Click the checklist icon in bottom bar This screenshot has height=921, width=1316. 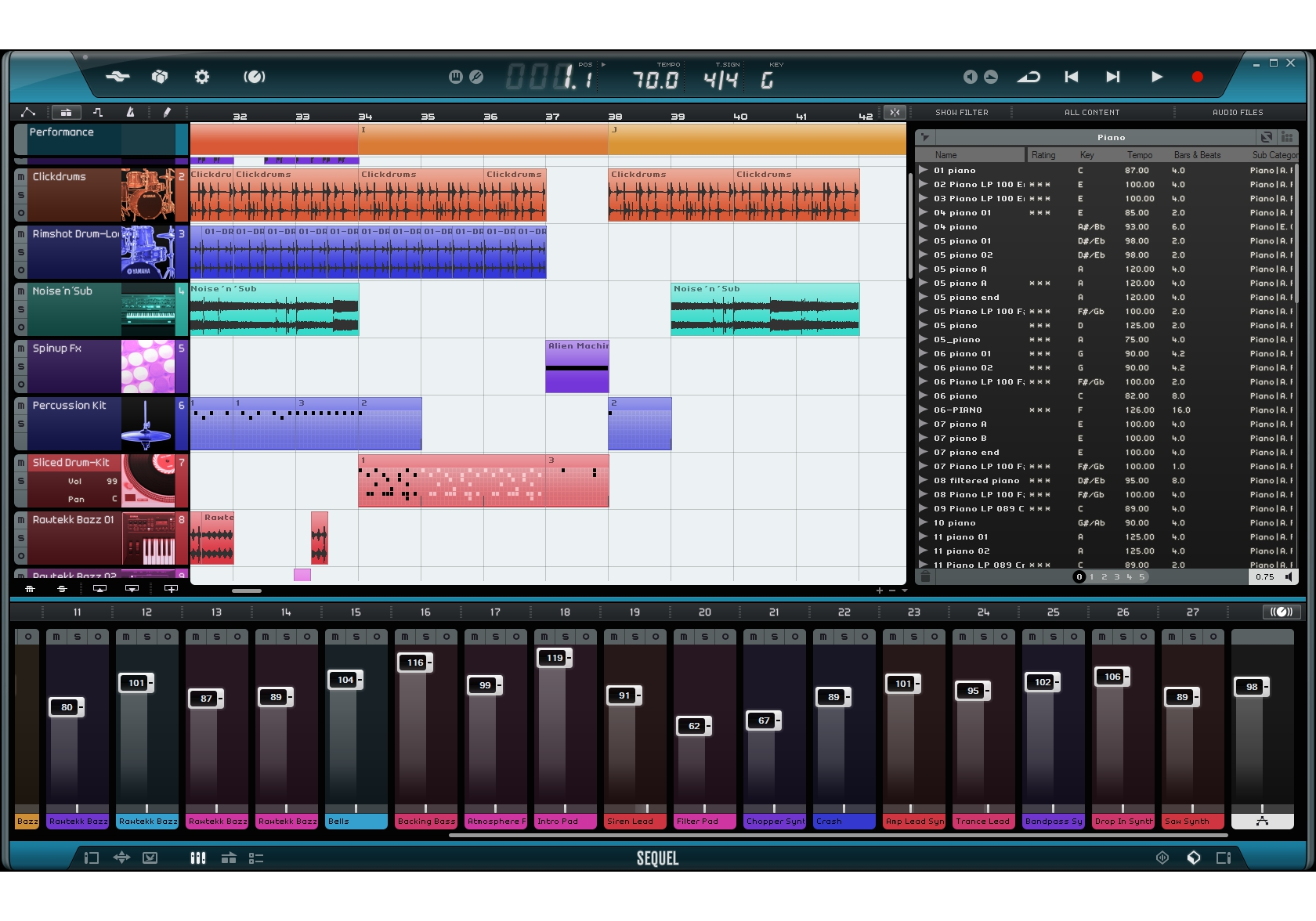[256, 858]
